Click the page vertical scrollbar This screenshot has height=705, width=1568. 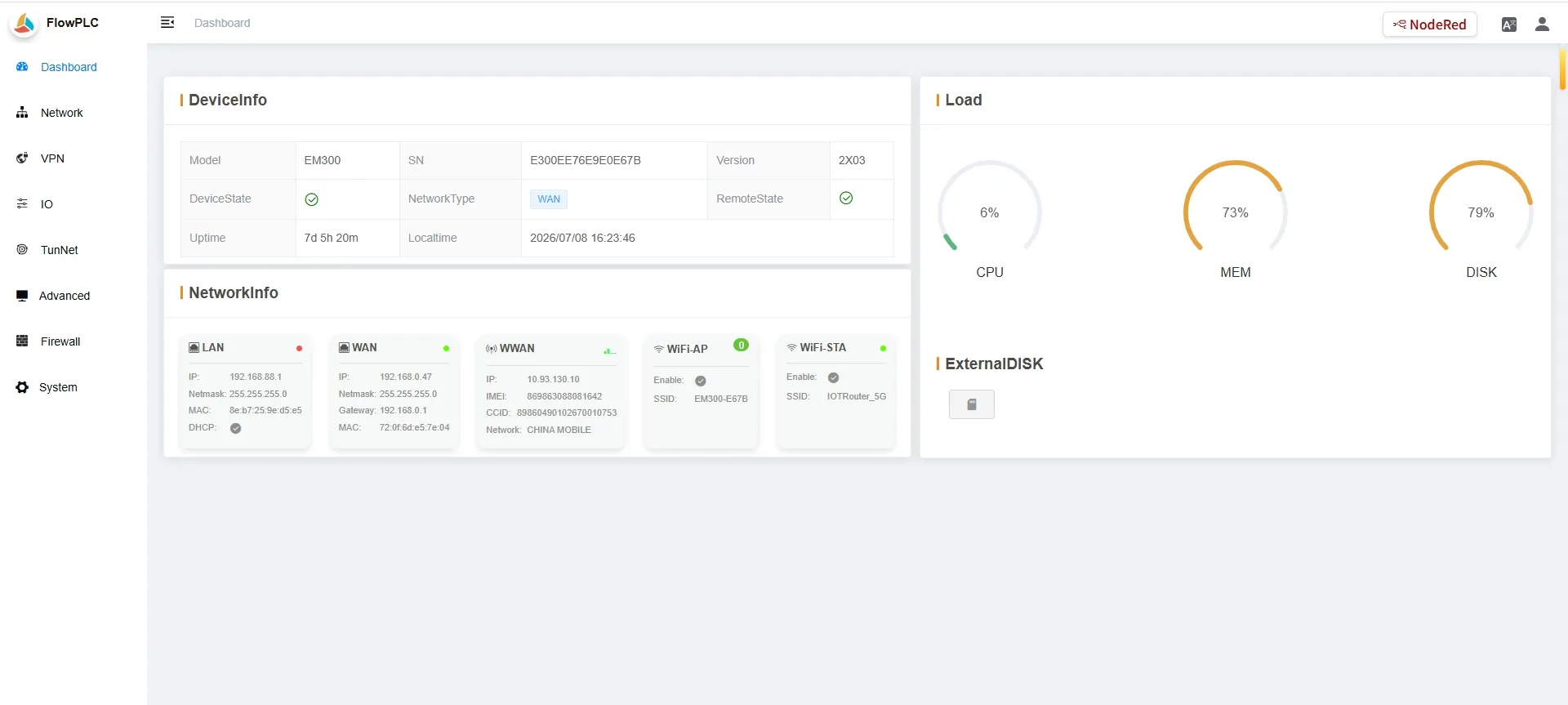coord(1562,69)
